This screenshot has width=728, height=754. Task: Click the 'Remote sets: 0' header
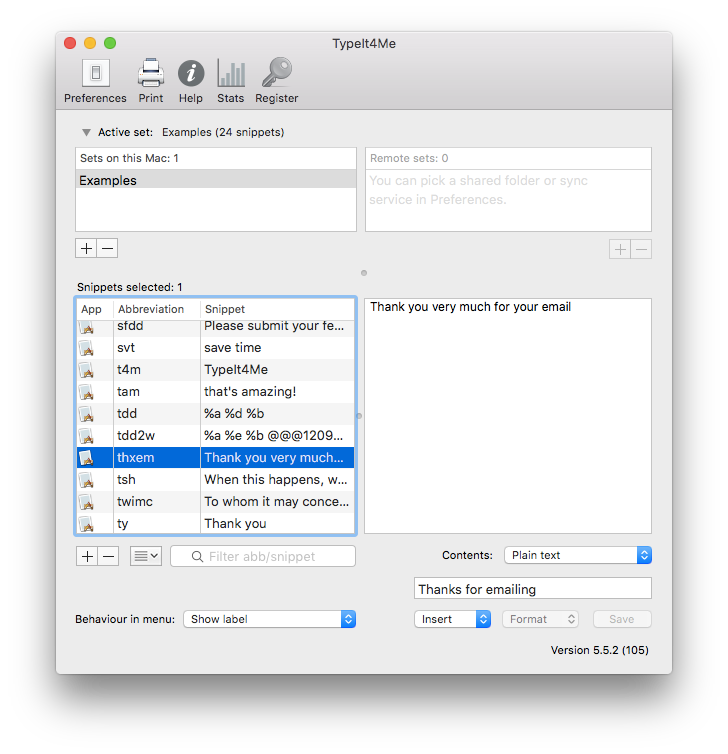(x=508, y=158)
